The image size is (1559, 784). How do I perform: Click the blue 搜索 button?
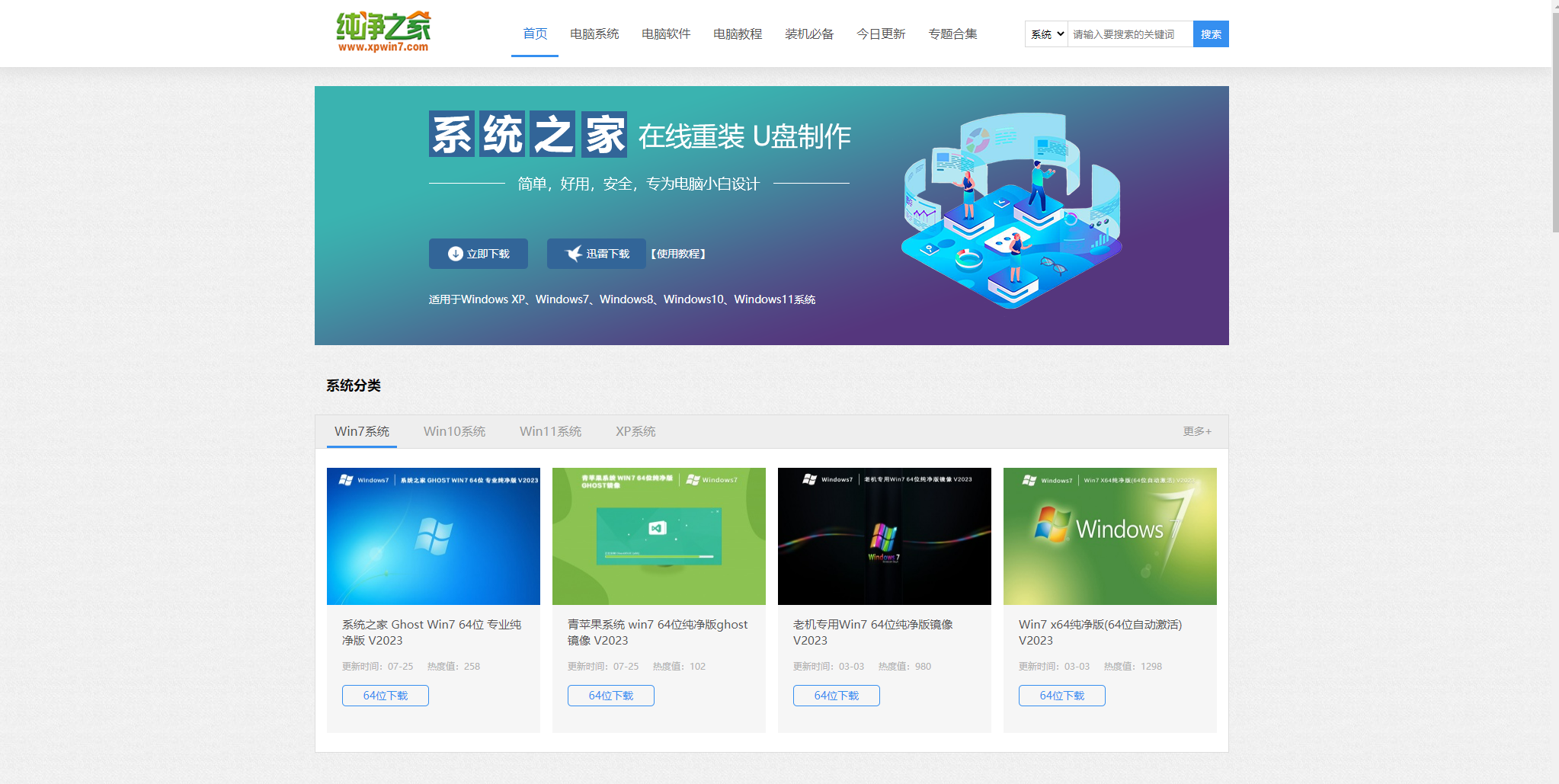[1211, 34]
